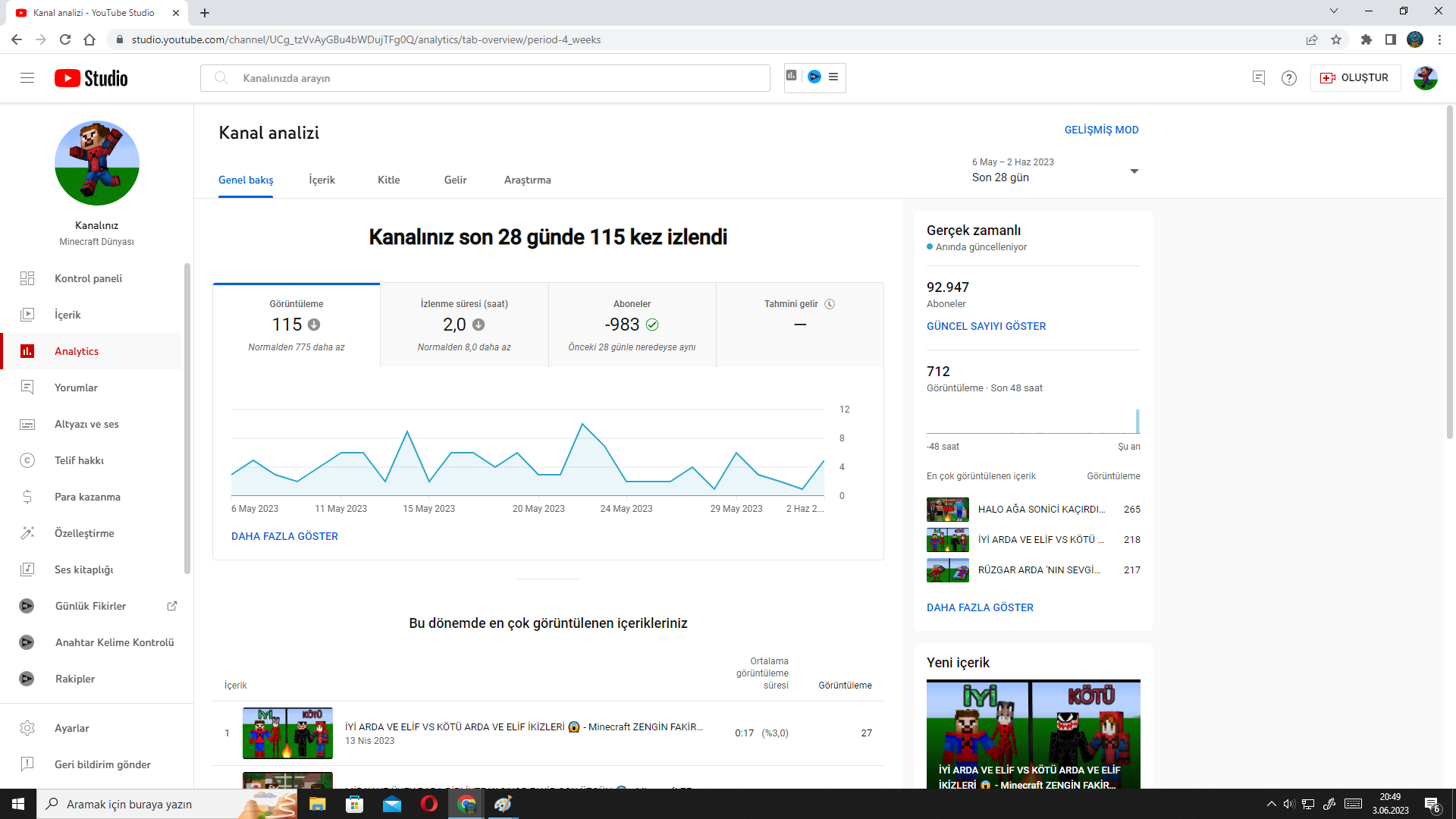Switch to the Gelir tab
The height and width of the screenshot is (819, 1456).
(x=456, y=180)
